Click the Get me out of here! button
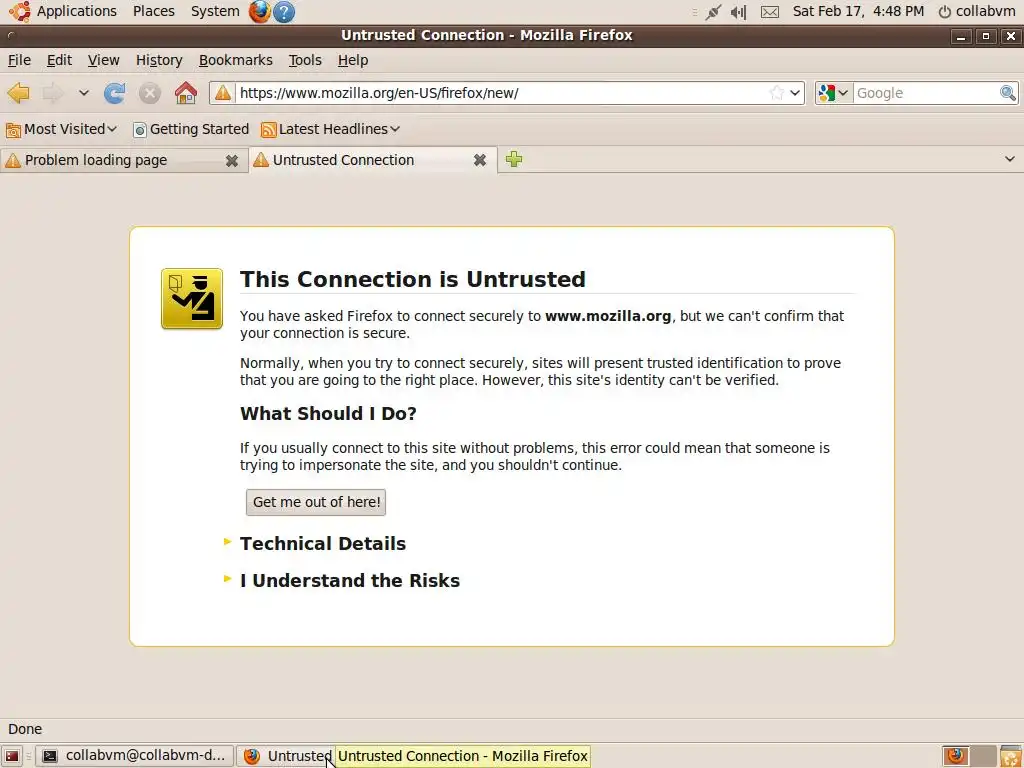 (316, 502)
